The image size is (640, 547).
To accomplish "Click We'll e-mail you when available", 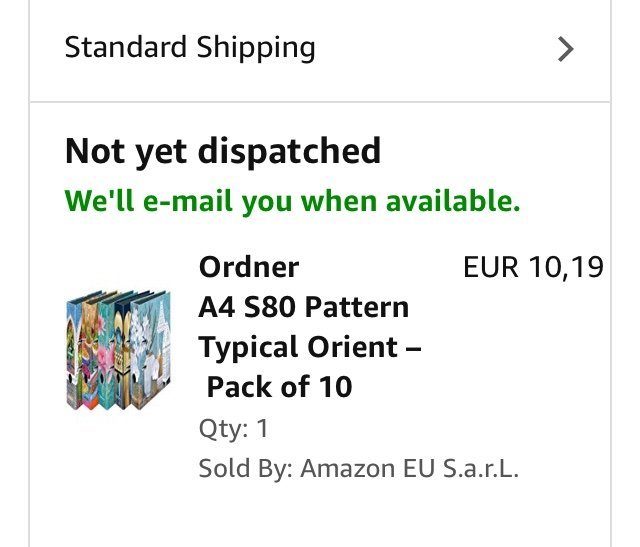I will coord(292,201).
